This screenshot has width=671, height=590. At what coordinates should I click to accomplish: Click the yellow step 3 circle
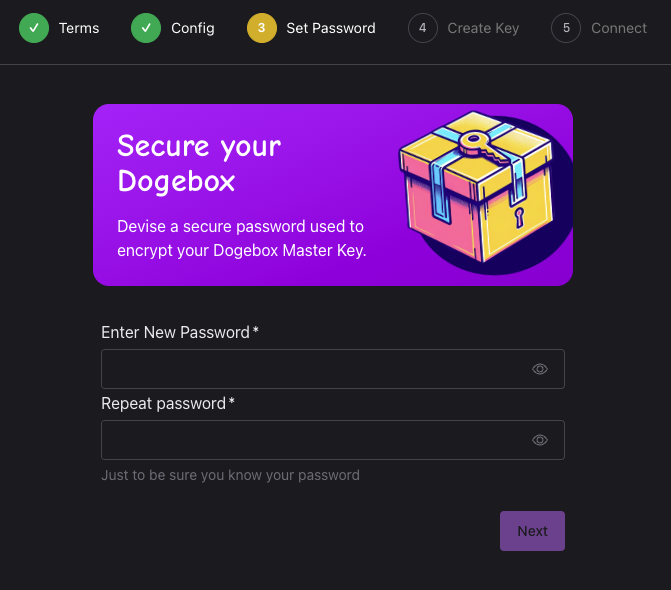261,28
